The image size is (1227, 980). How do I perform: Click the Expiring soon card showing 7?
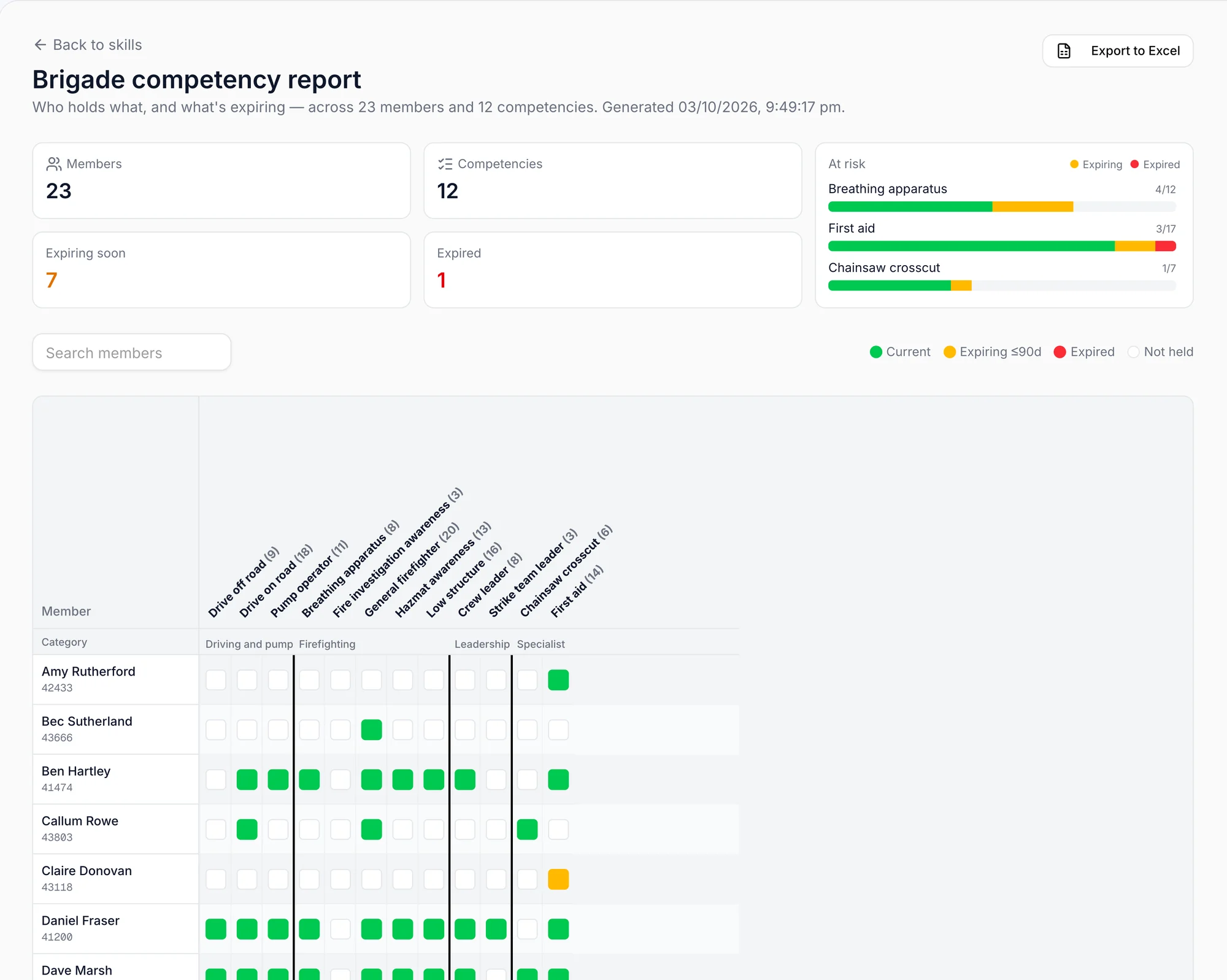221,270
